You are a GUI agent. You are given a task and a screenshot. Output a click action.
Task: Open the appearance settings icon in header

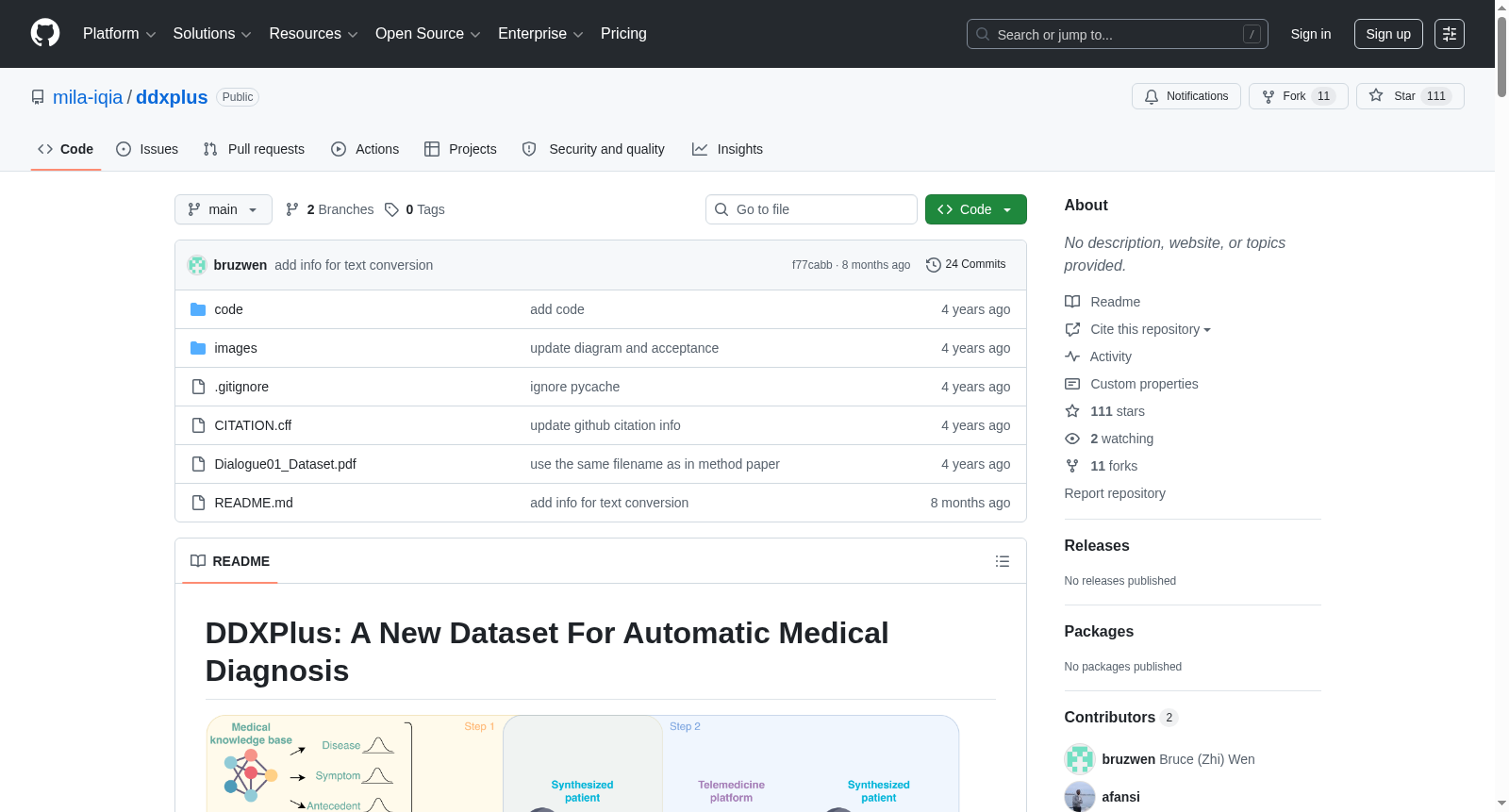point(1450,34)
